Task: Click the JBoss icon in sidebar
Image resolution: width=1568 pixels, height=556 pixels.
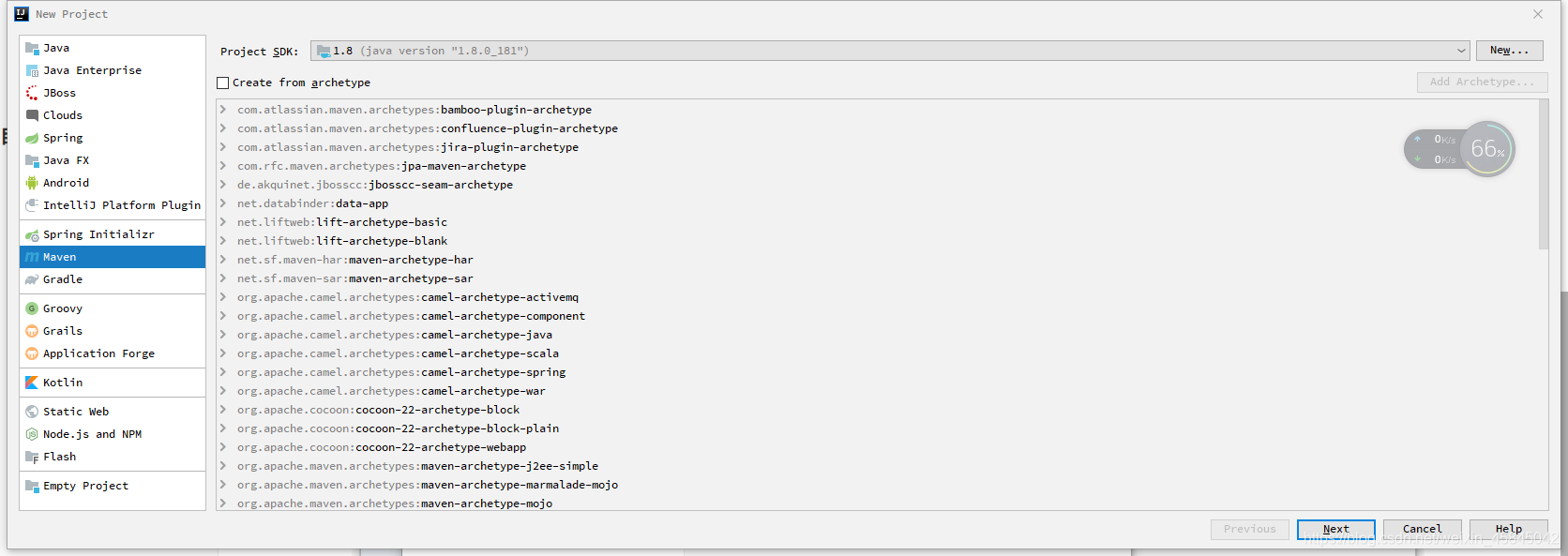Action: [x=32, y=93]
